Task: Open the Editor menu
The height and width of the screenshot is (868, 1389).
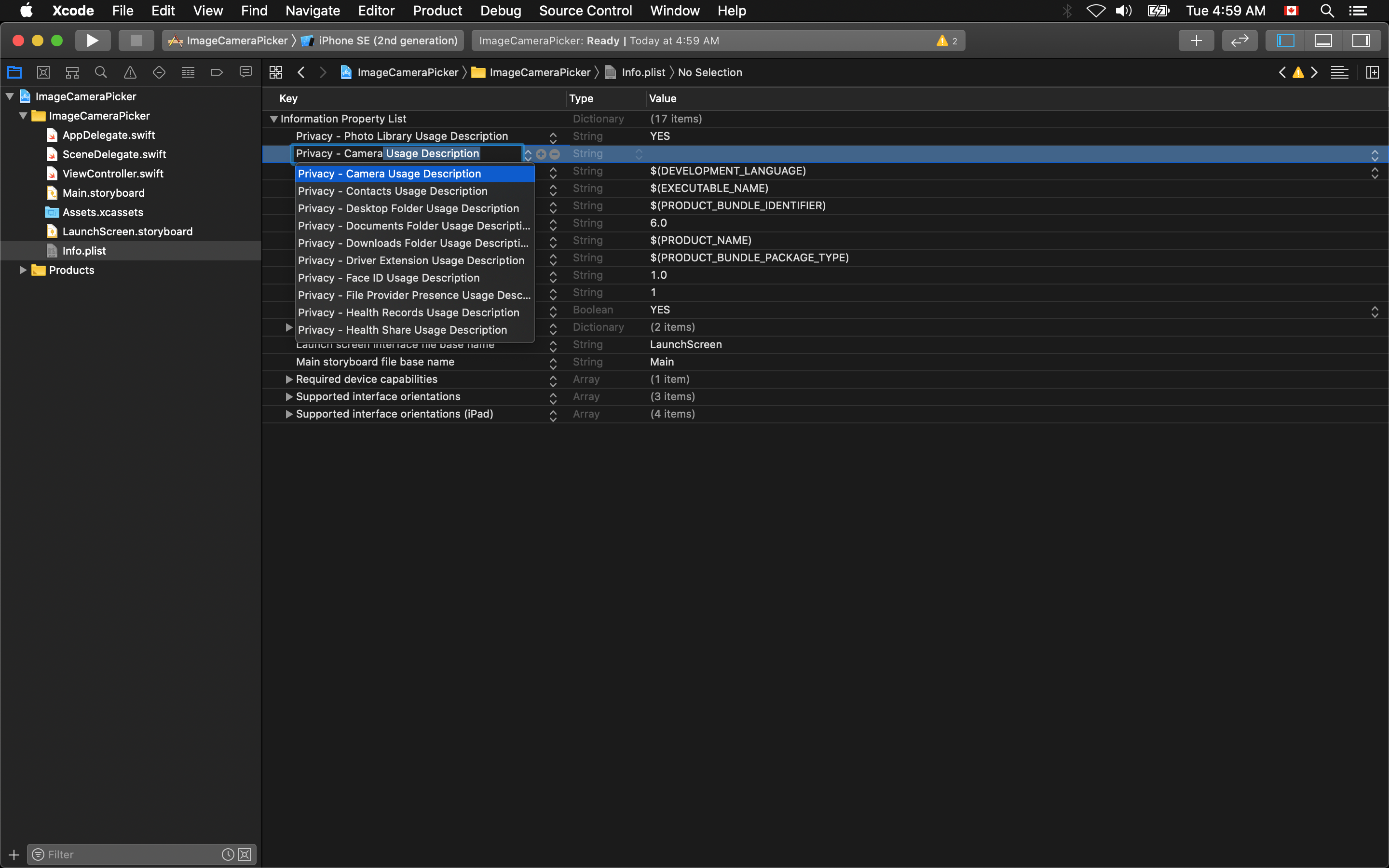Action: pos(376,10)
